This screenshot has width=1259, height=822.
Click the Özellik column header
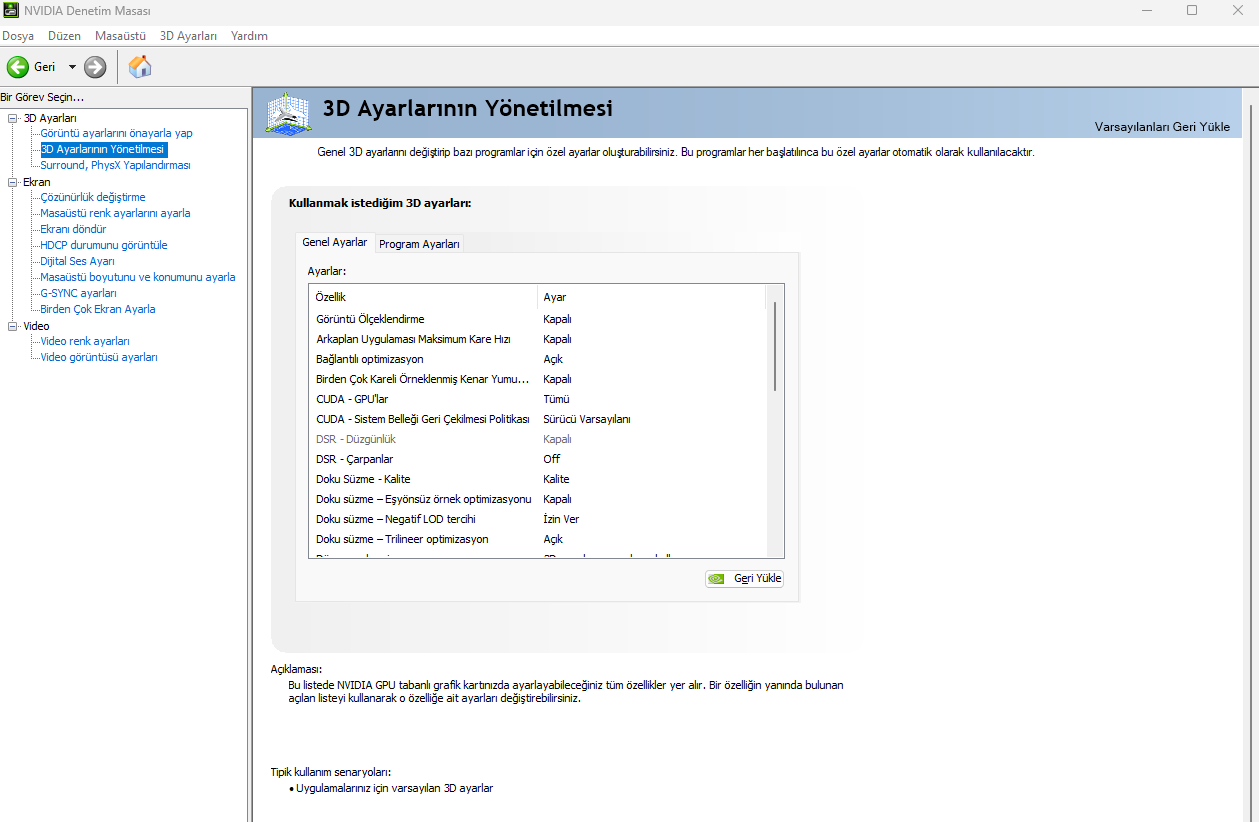pos(423,297)
